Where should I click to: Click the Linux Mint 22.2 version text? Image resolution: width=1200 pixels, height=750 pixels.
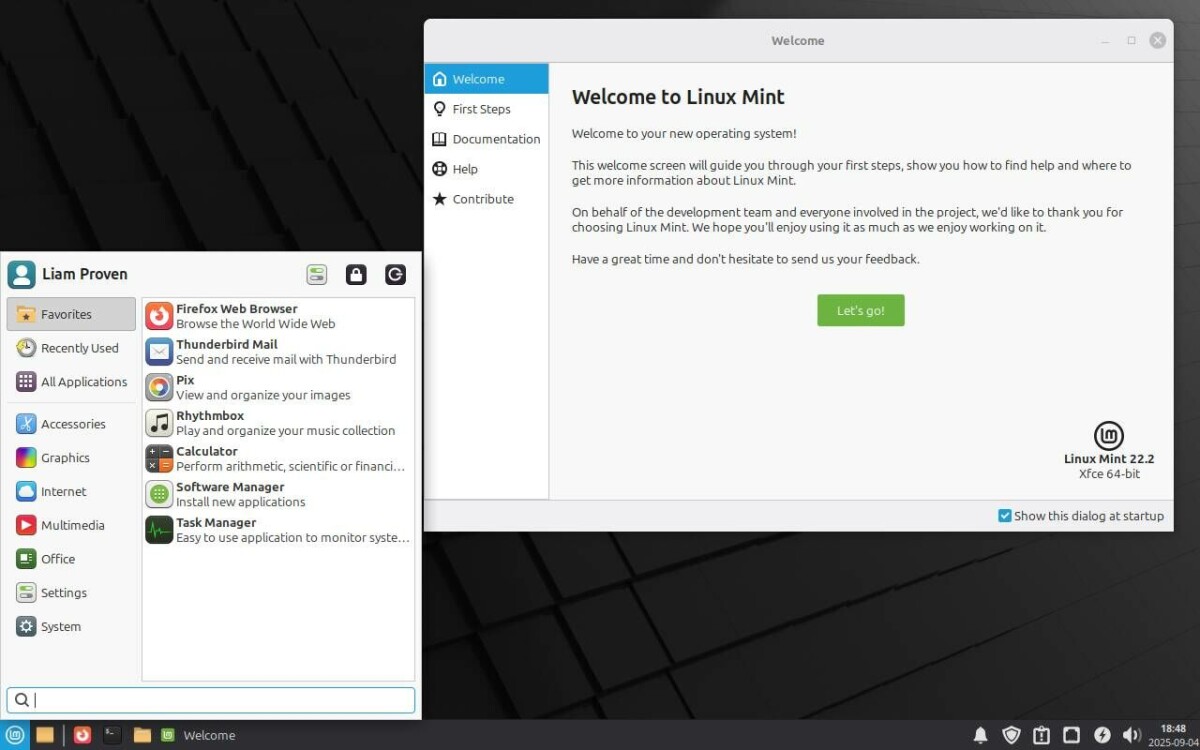[1109, 459]
